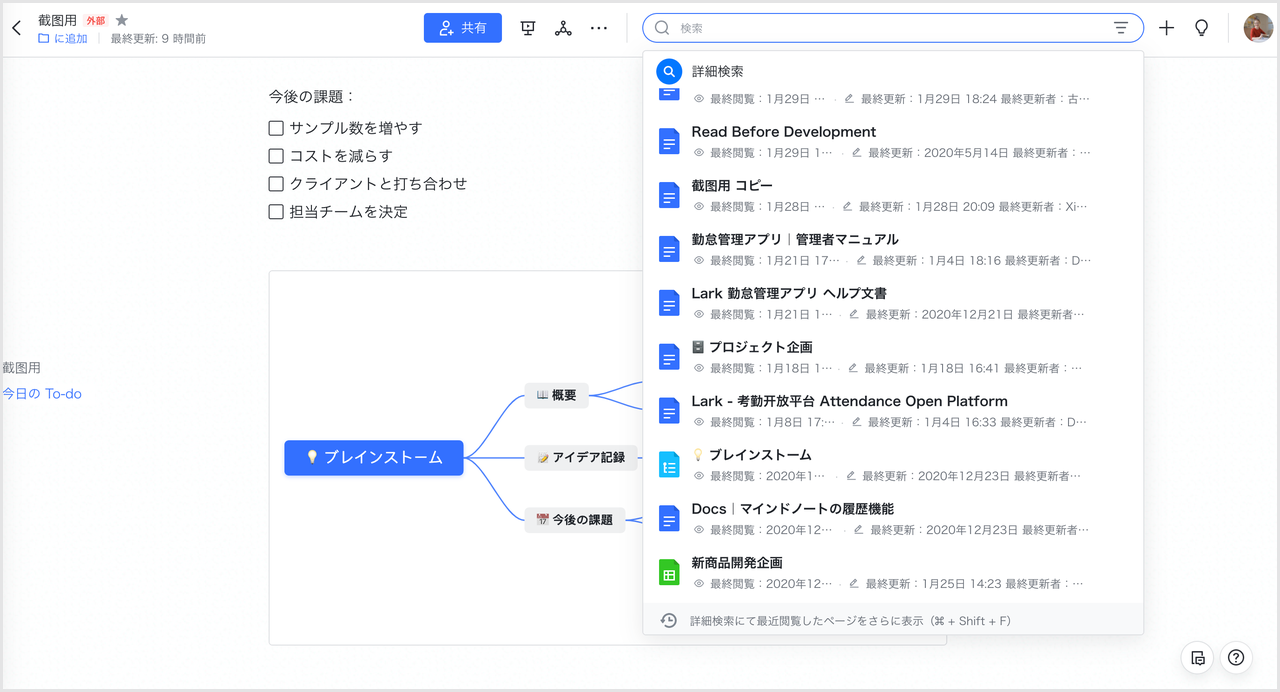Open the help question mark icon
The image size is (1280, 692).
pyautogui.click(x=1236, y=657)
